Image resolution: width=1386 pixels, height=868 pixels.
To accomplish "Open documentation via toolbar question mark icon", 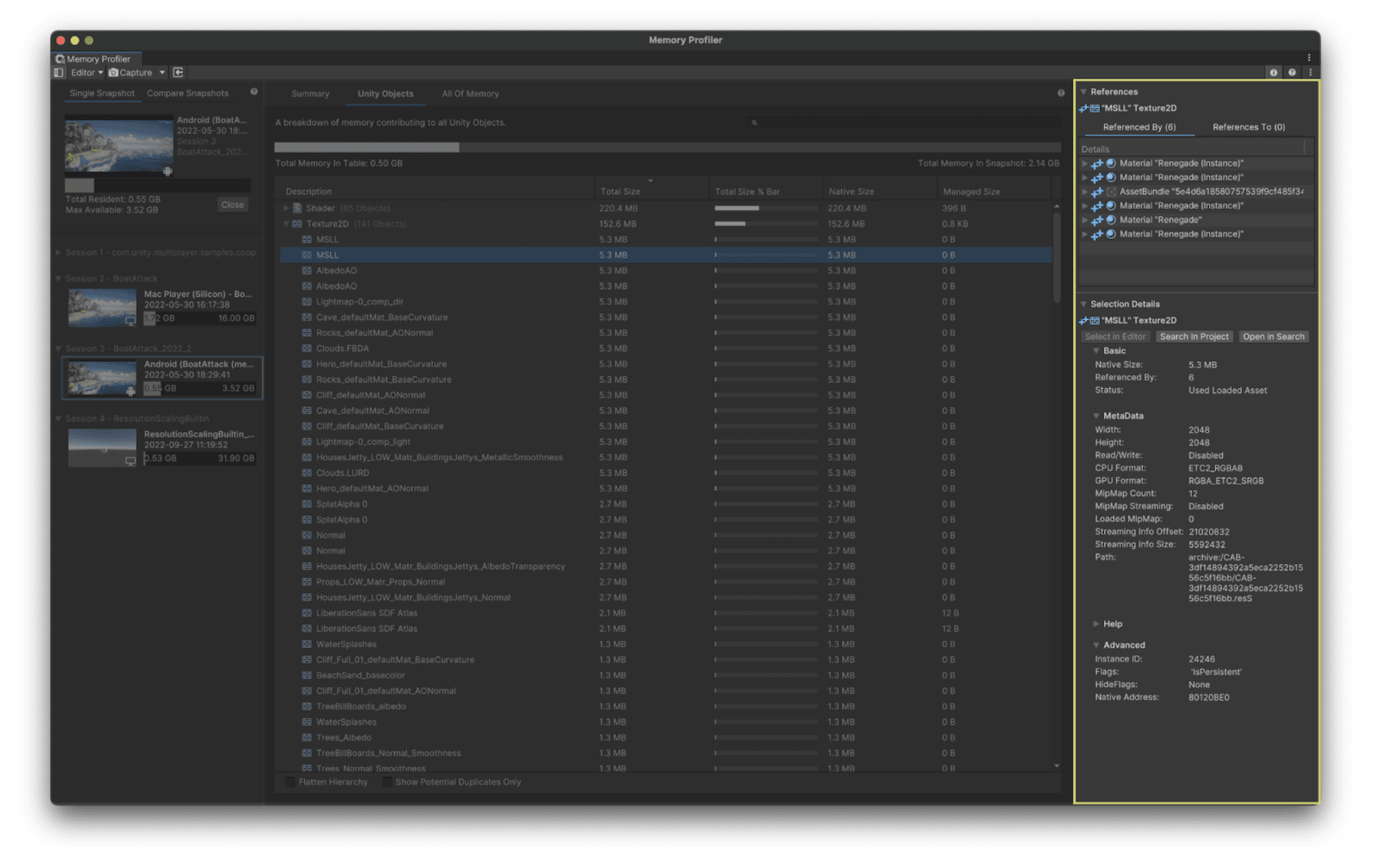I will coord(1292,72).
